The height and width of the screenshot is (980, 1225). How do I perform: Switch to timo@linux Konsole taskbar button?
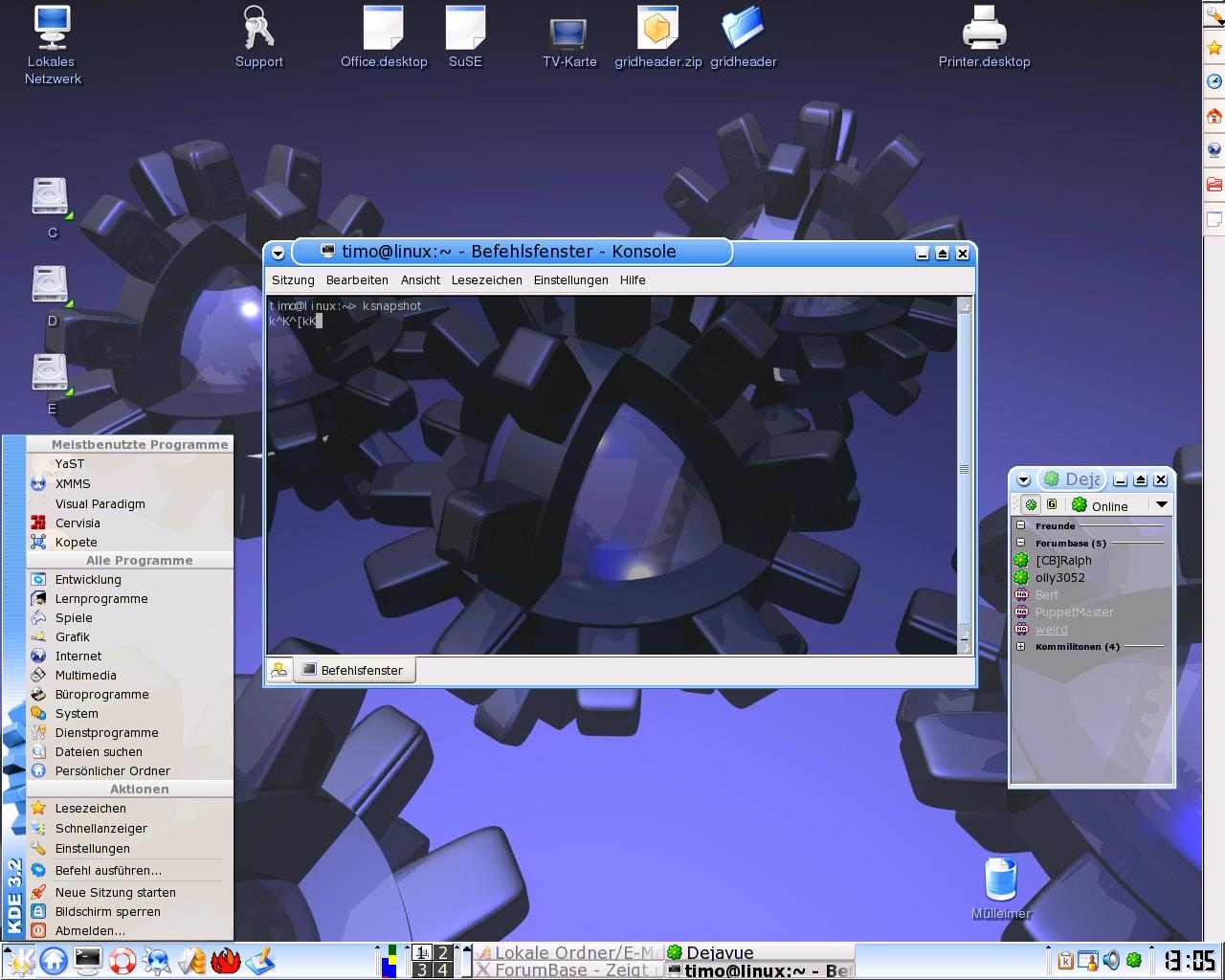point(759,969)
